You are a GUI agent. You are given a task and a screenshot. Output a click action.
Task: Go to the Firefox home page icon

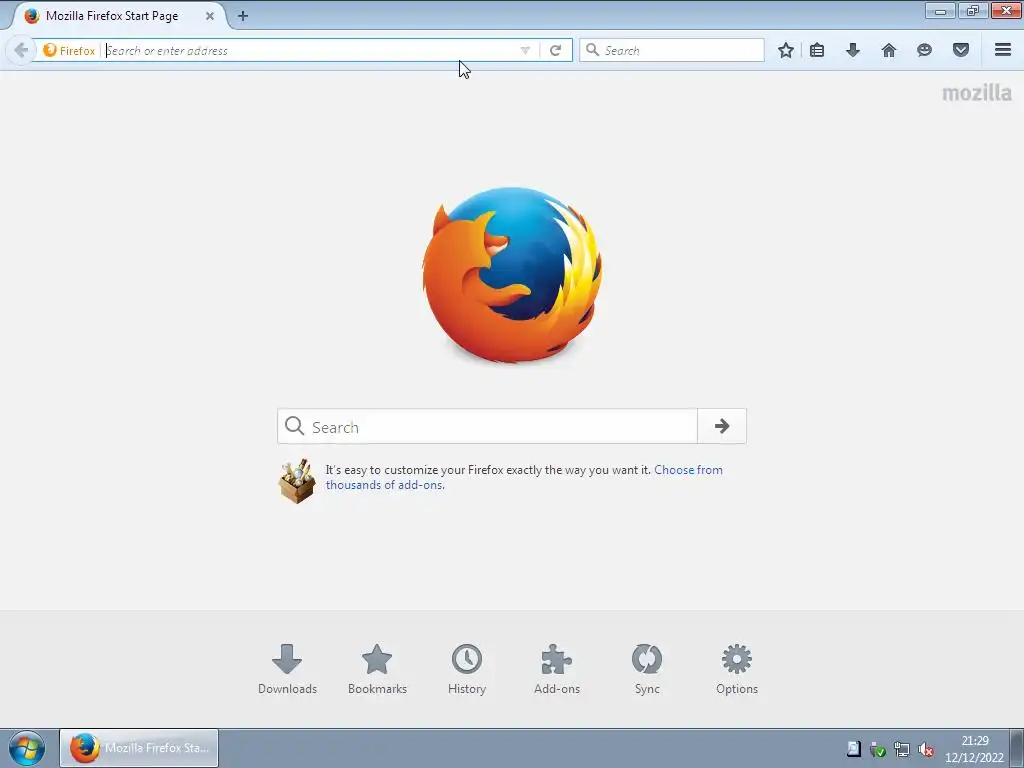coord(889,50)
